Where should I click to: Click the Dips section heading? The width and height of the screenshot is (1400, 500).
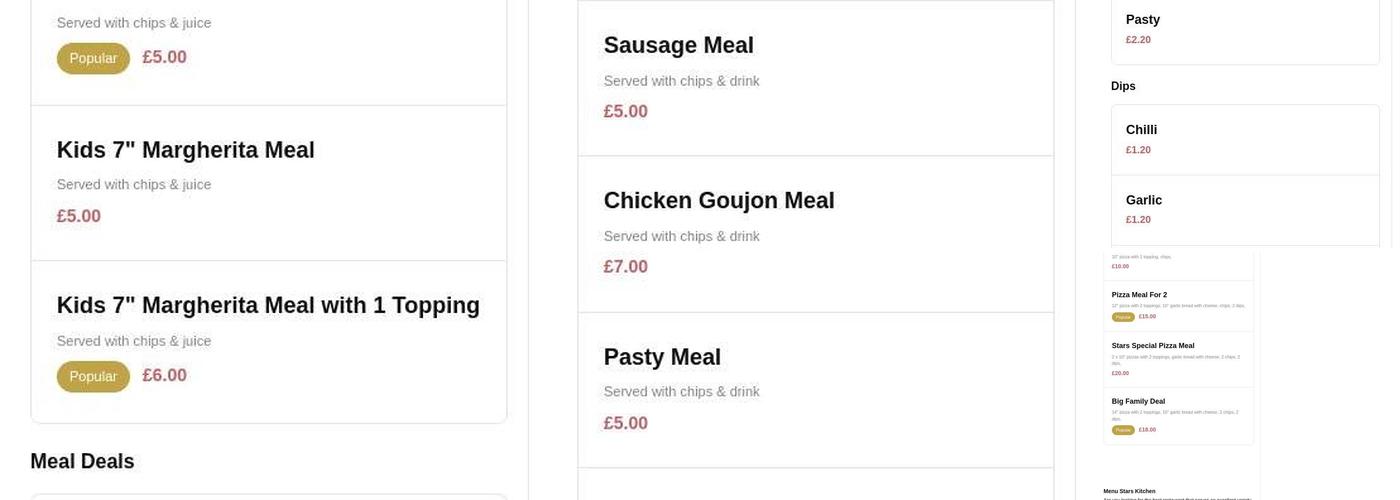pos(1123,86)
